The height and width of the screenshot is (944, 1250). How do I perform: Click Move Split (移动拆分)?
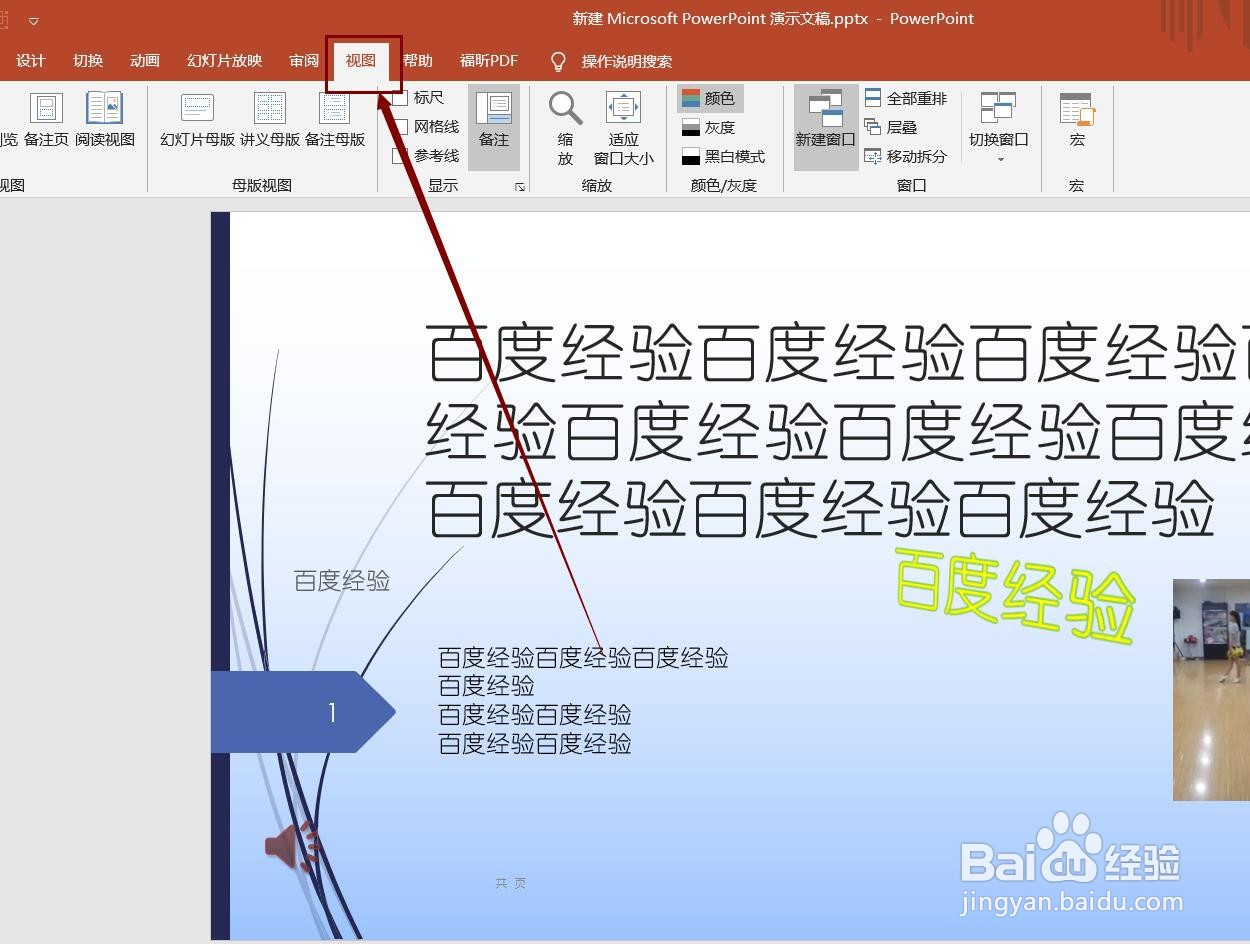(906, 156)
